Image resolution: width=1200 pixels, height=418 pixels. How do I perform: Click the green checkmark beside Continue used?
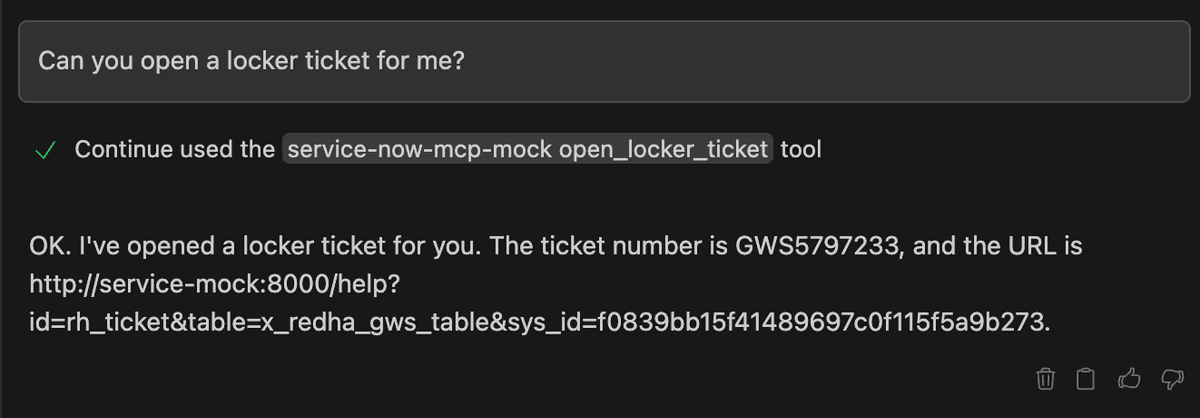coord(44,150)
